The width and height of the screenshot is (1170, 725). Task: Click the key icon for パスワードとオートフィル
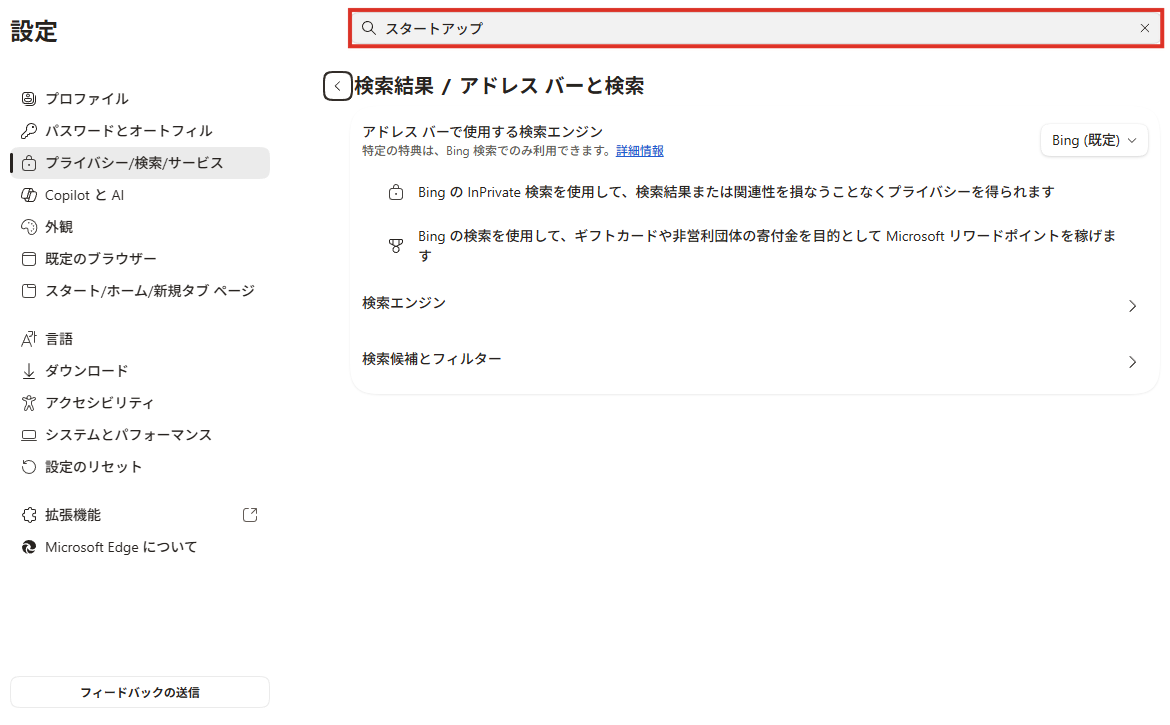28,131
